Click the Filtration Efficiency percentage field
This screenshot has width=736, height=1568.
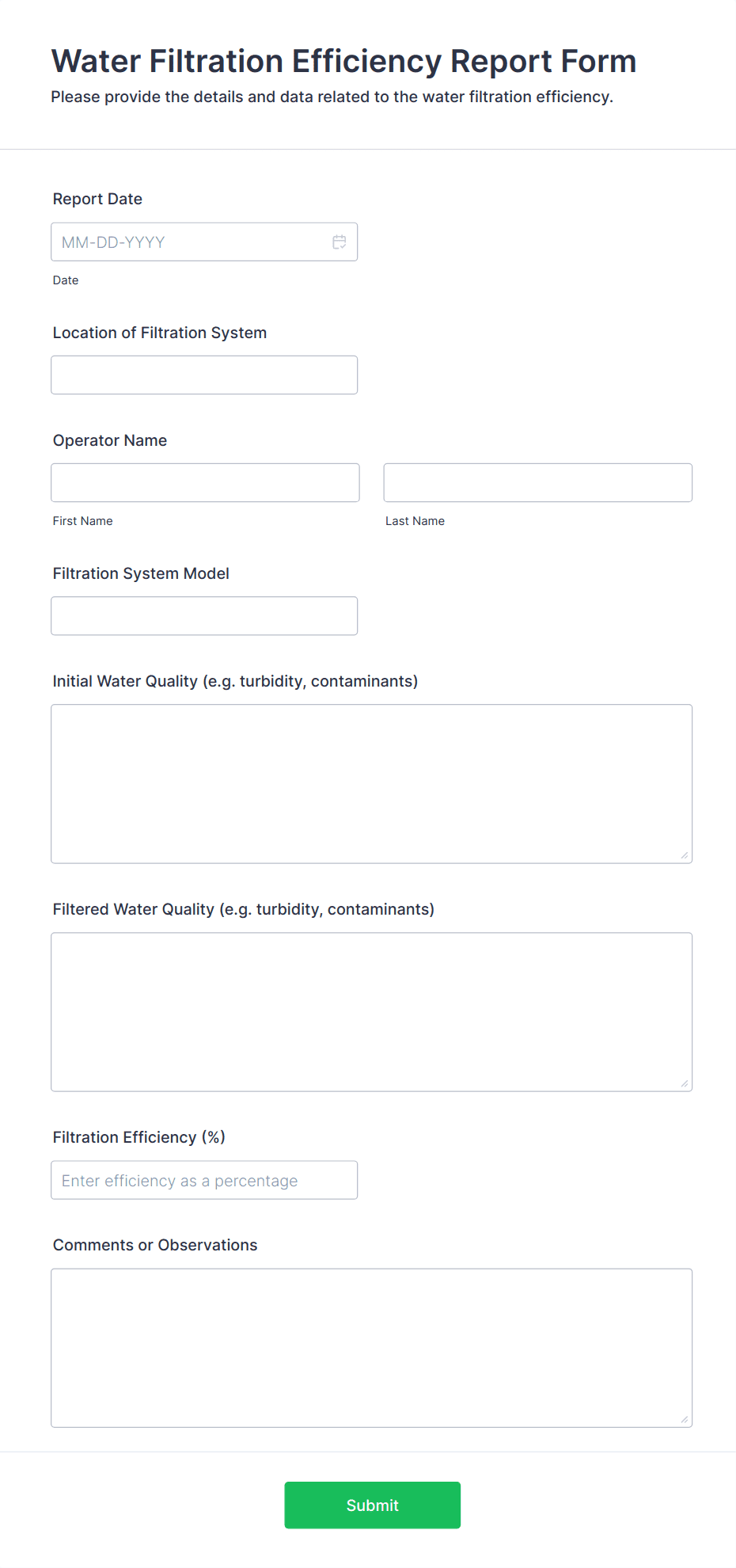point(204,1180)
